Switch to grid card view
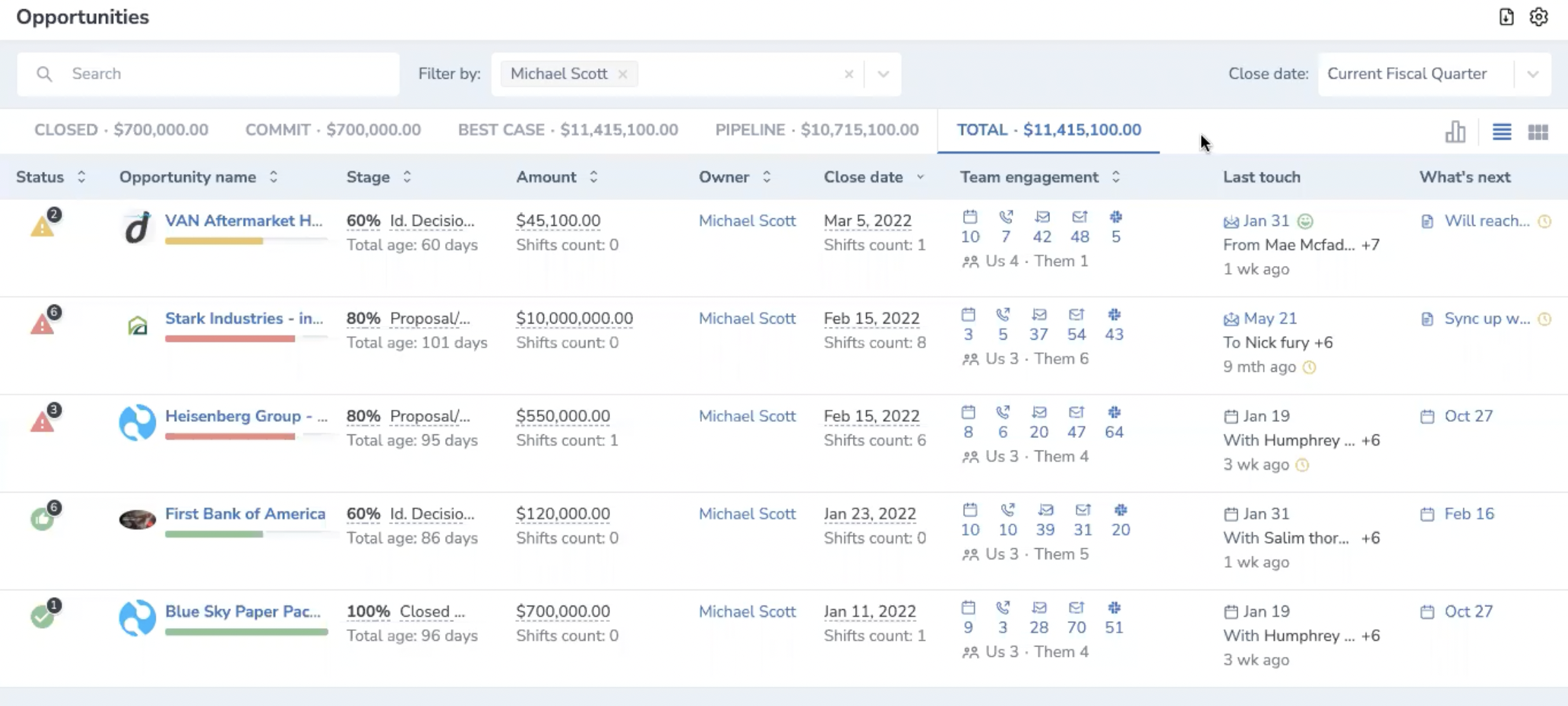The height and width of the screenshot is (706, 1568). coord(1538,132)
